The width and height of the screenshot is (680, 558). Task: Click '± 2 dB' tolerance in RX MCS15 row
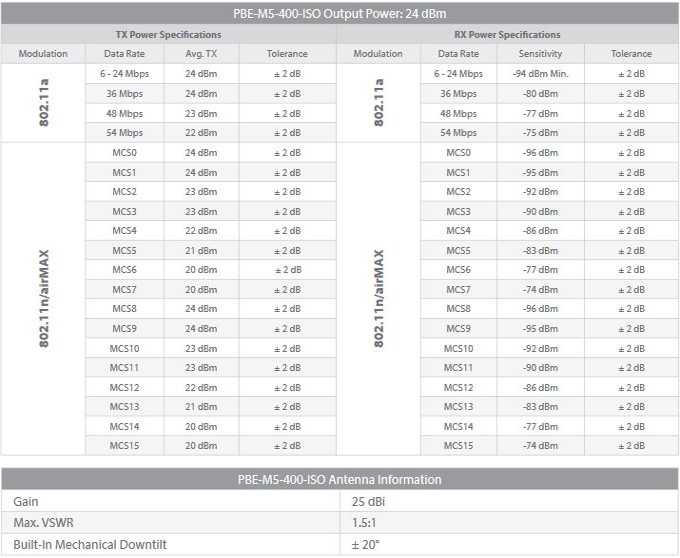click(x=631, y=446)
